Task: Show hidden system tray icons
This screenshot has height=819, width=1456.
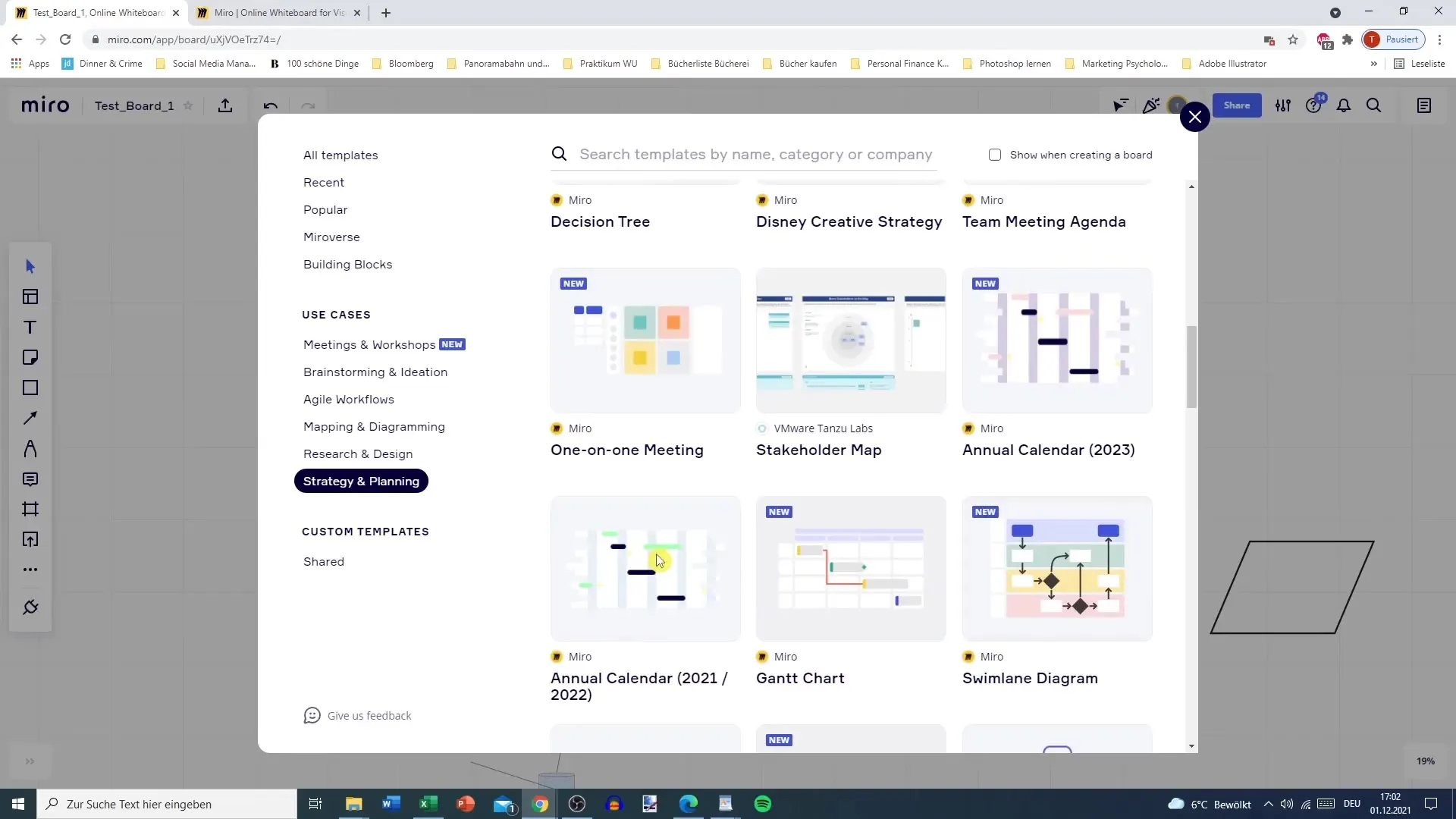Action: 1268,804
